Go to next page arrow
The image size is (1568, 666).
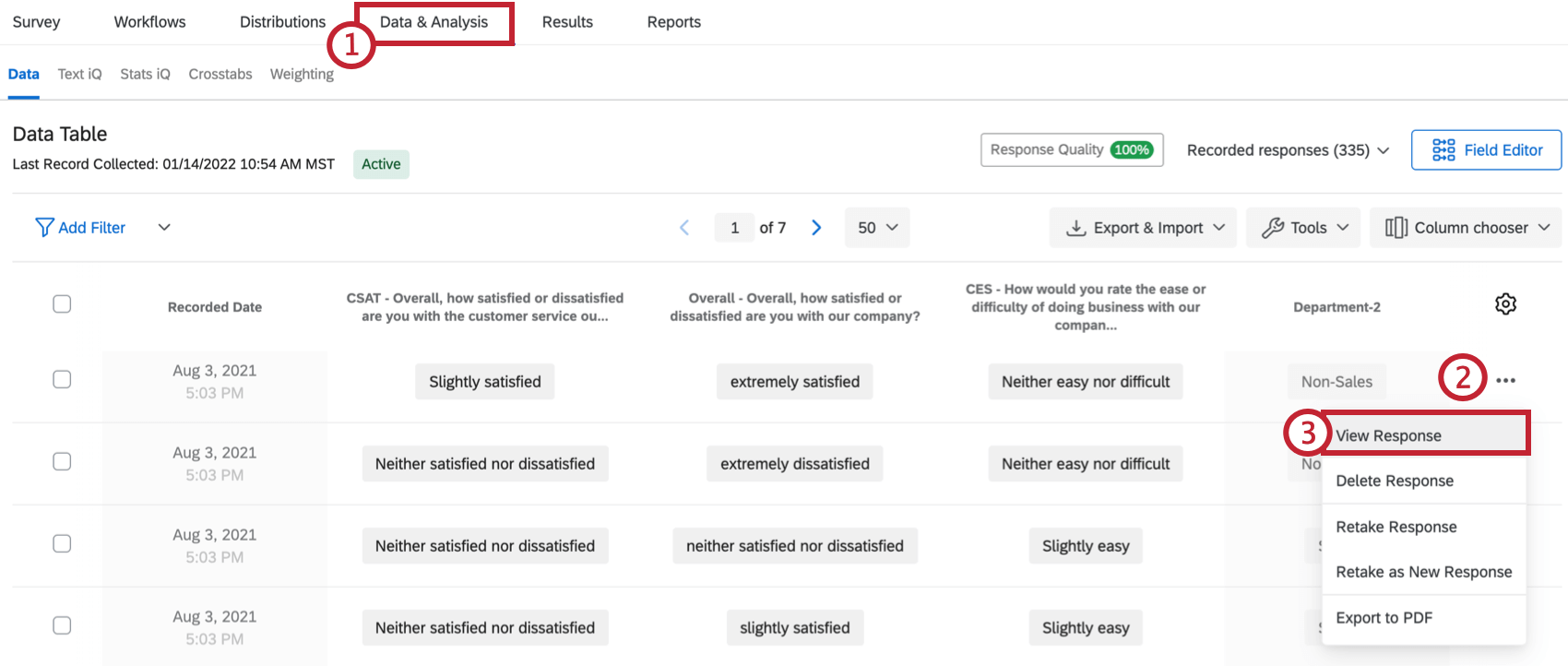816,228
